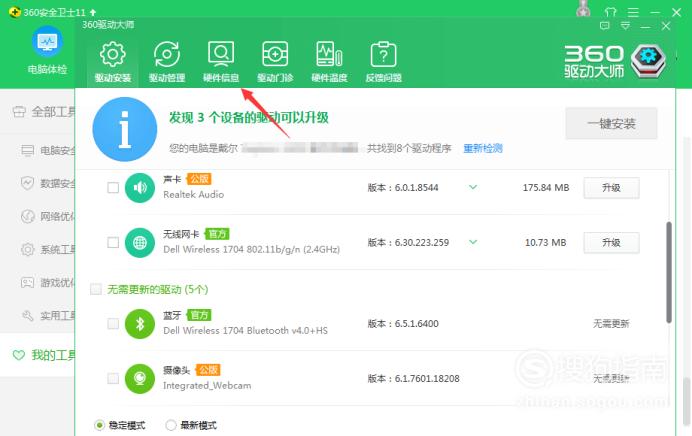Click the 无线网卡 globe icon
Screen dimensions: 692x436
[140, 242]
